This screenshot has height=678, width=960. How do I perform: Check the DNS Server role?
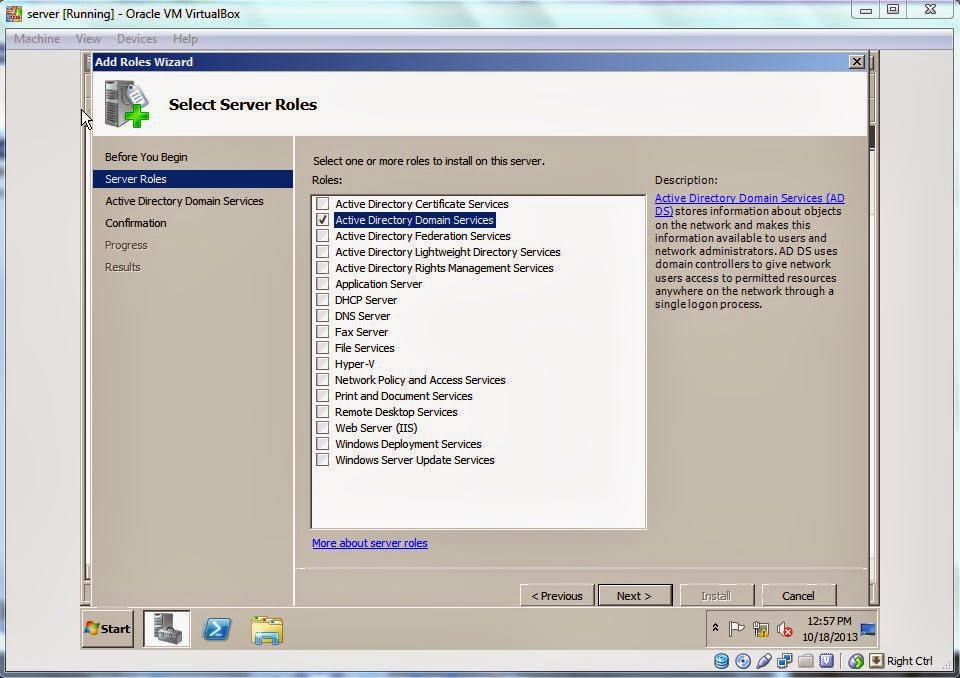point(323,315)
